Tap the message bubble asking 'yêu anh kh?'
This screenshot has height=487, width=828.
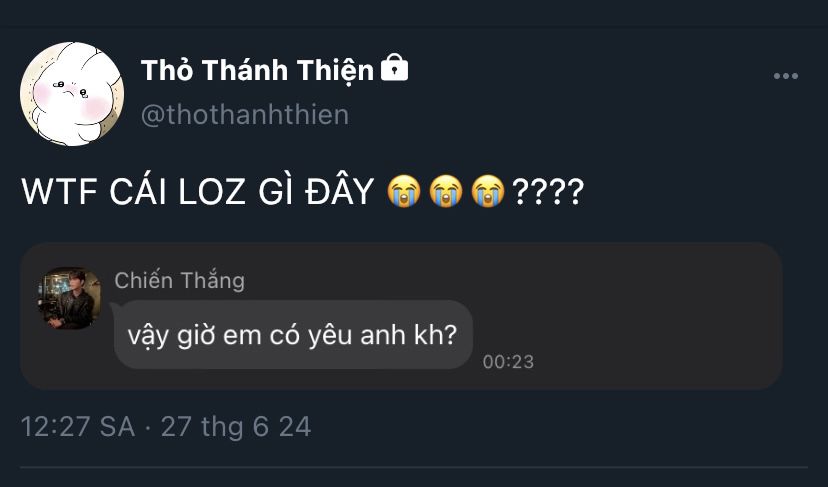point(293,335)
